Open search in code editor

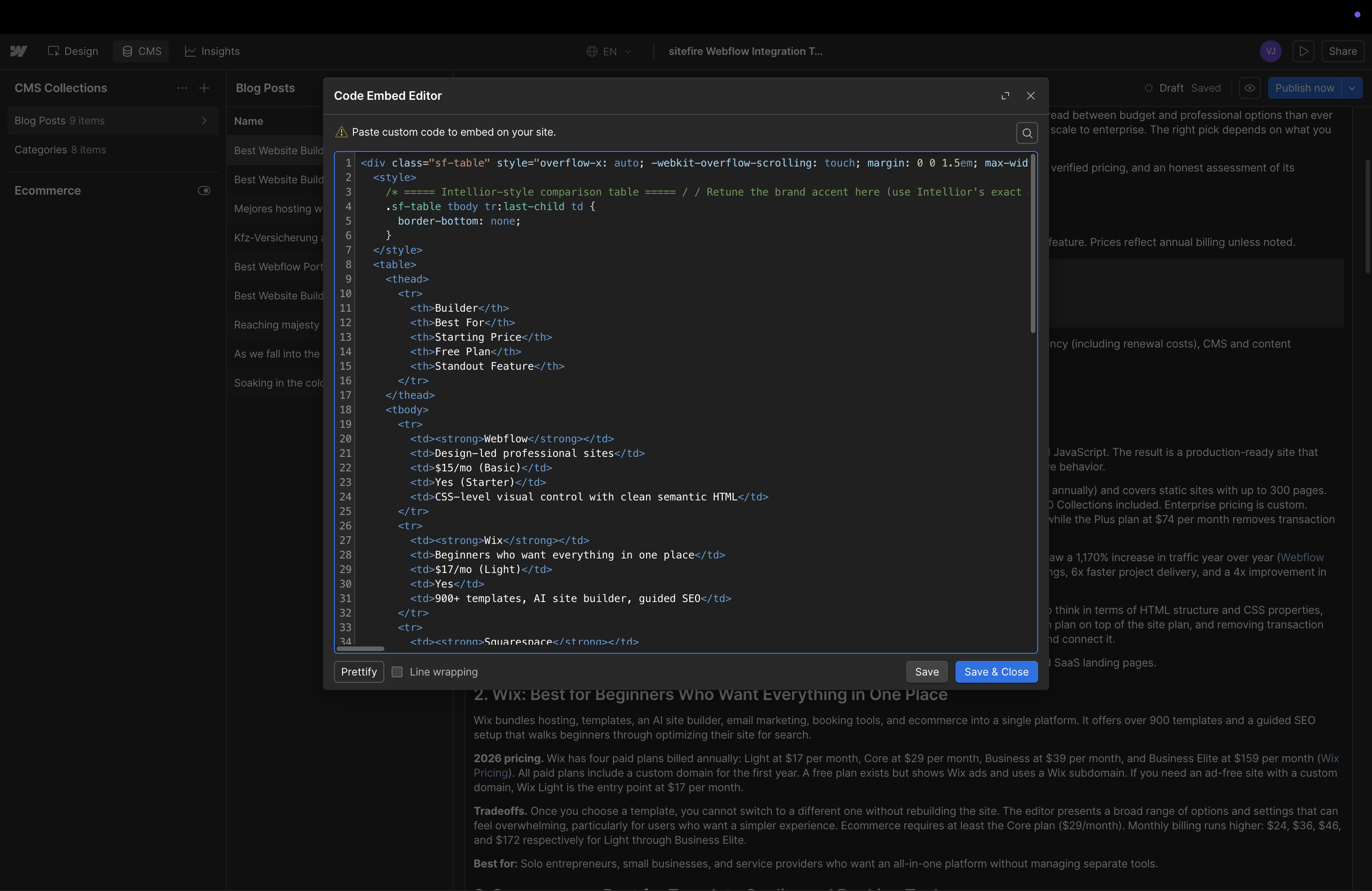pos(1027,133)
